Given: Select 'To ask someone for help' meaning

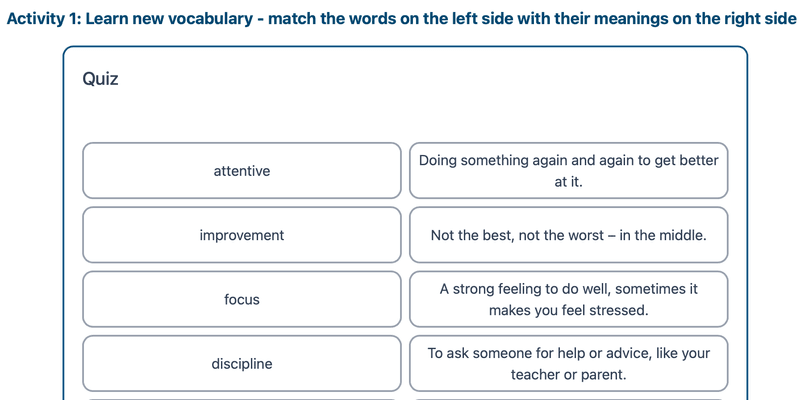Looking at the screenshot, I should [568, 364].
